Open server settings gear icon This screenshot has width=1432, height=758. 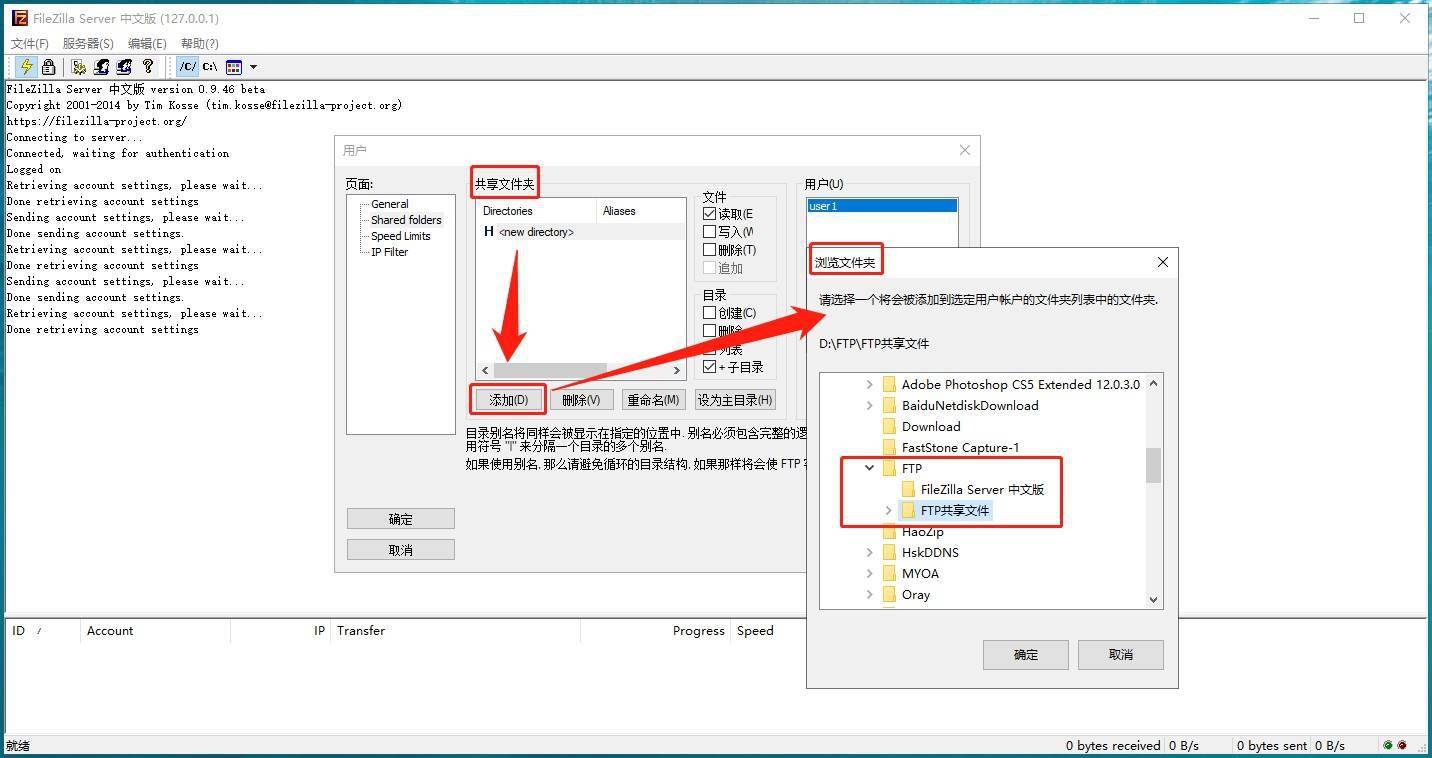click(78, 67)
